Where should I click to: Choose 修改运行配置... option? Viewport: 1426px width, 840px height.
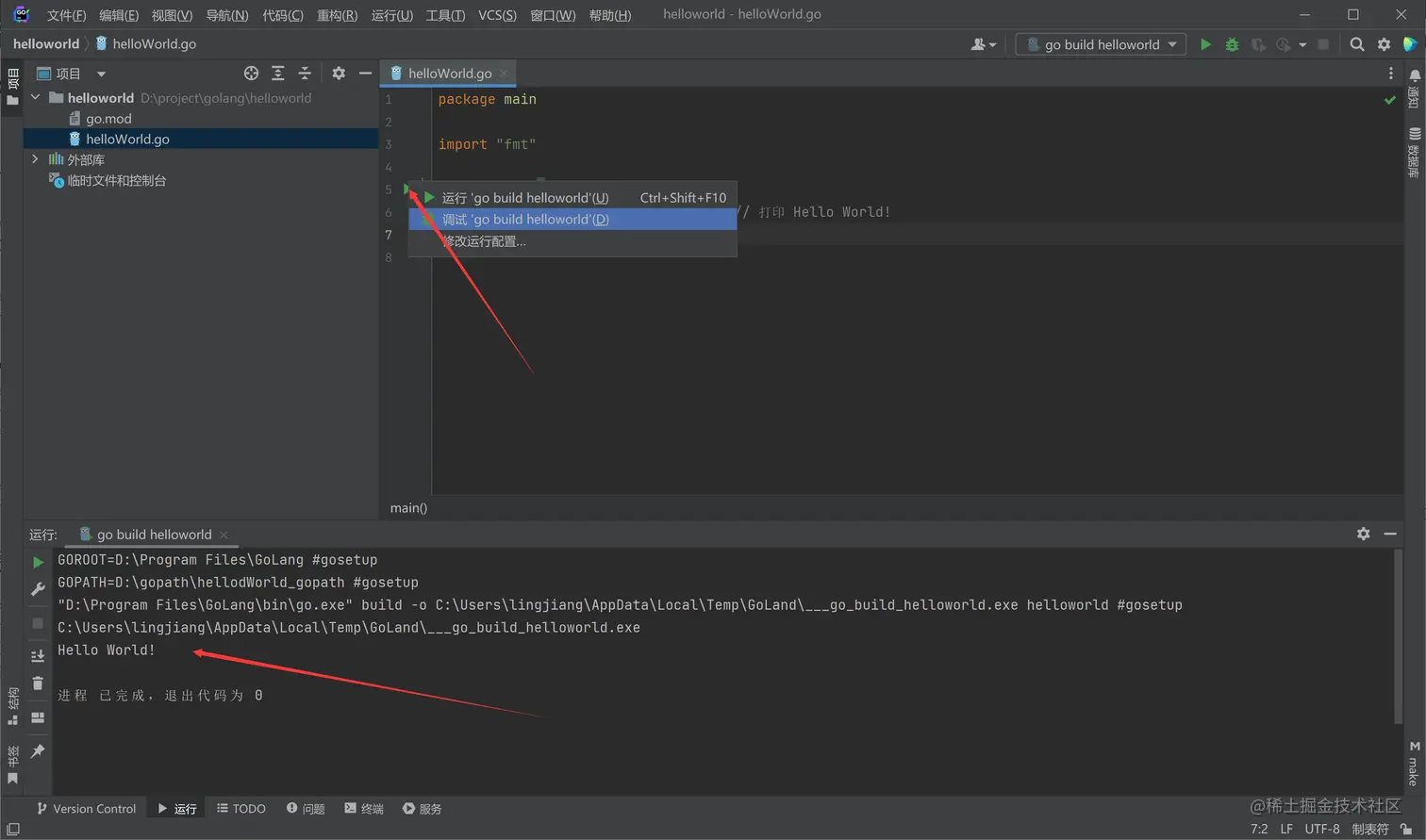tap(572, 241)
